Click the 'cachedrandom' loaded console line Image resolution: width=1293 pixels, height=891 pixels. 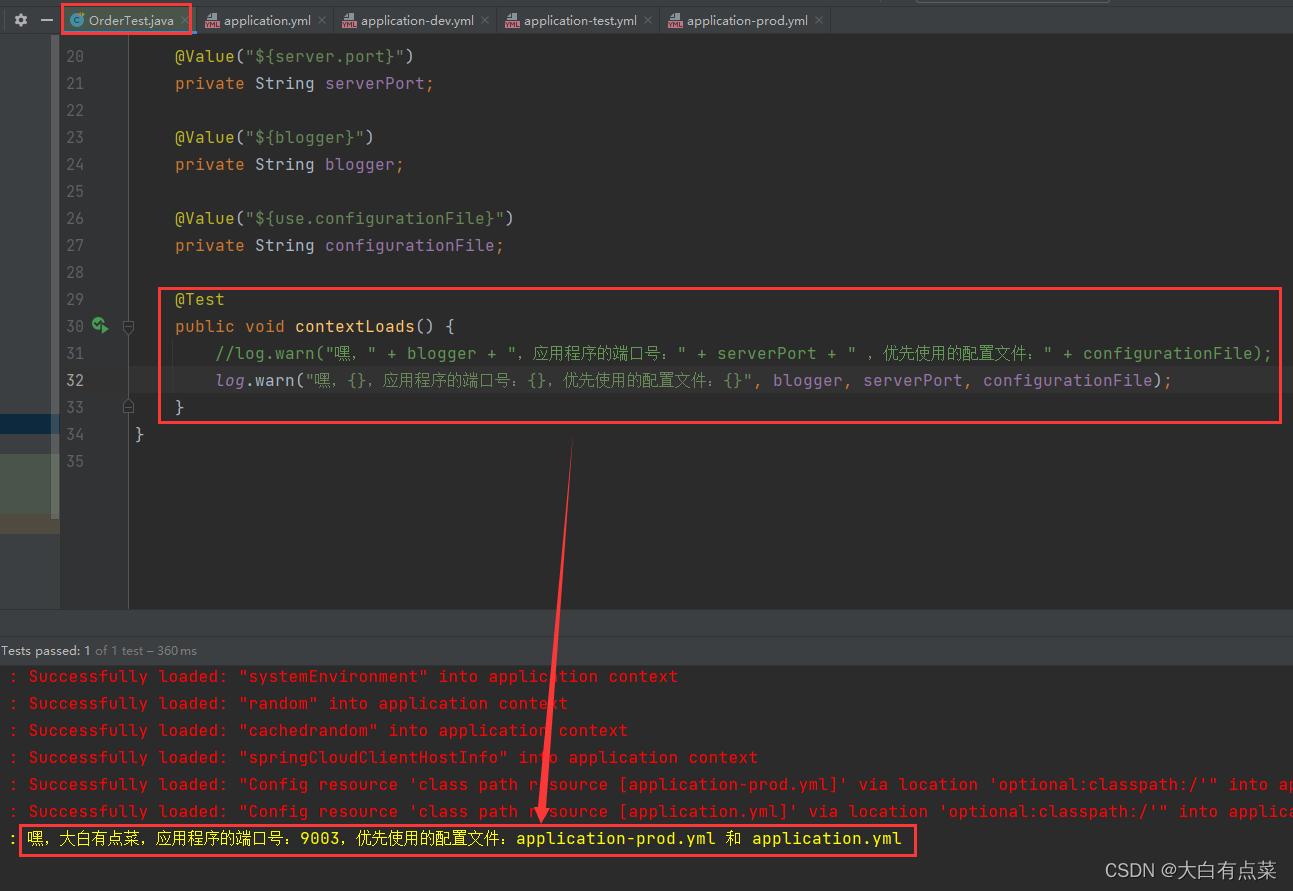click(x=318, y=731)
